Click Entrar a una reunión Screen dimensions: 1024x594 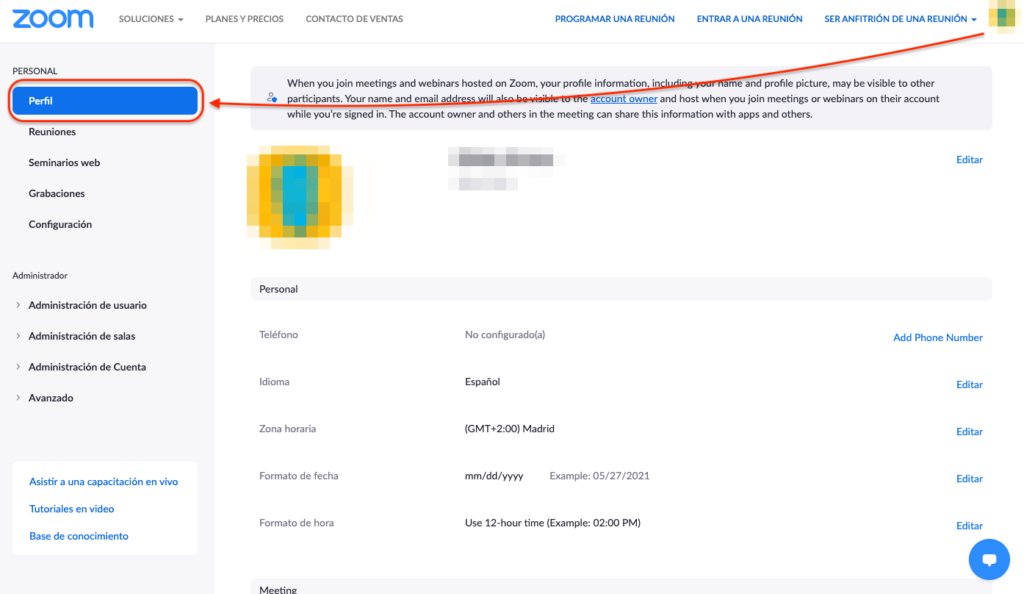(749, 19)
